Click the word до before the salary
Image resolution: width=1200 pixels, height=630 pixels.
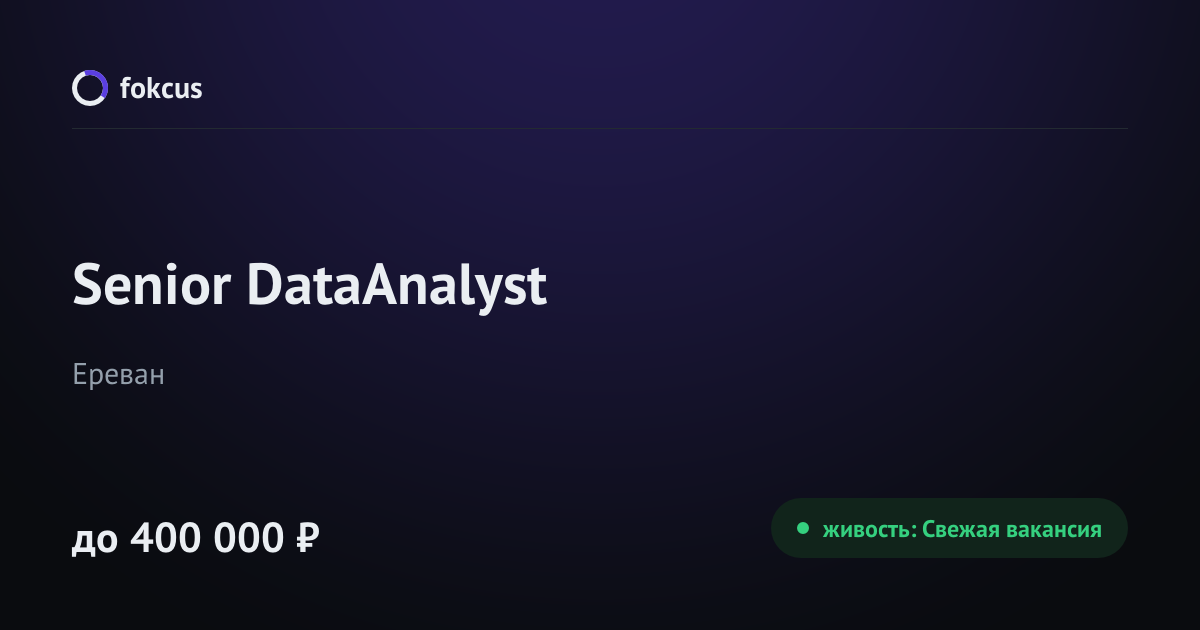[x=95, y=543]
